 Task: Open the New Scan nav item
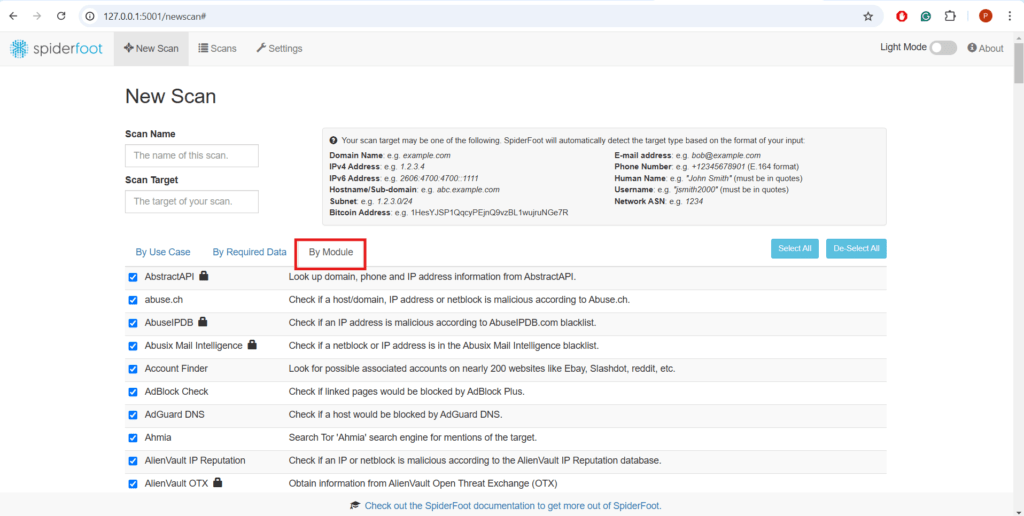[151, 48]
